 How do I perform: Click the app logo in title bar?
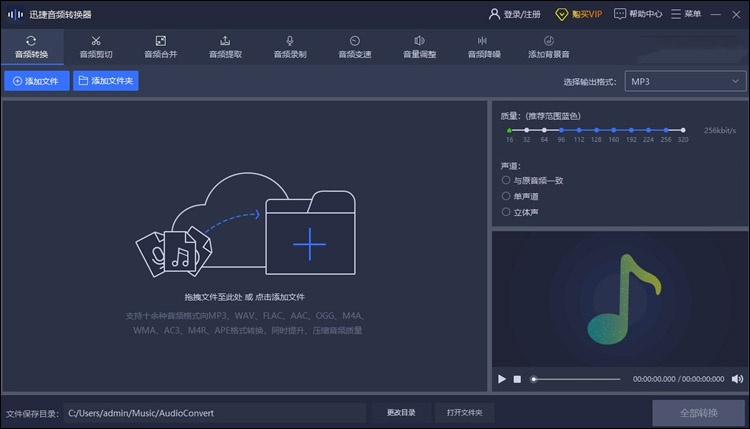(x=15, y=14)
